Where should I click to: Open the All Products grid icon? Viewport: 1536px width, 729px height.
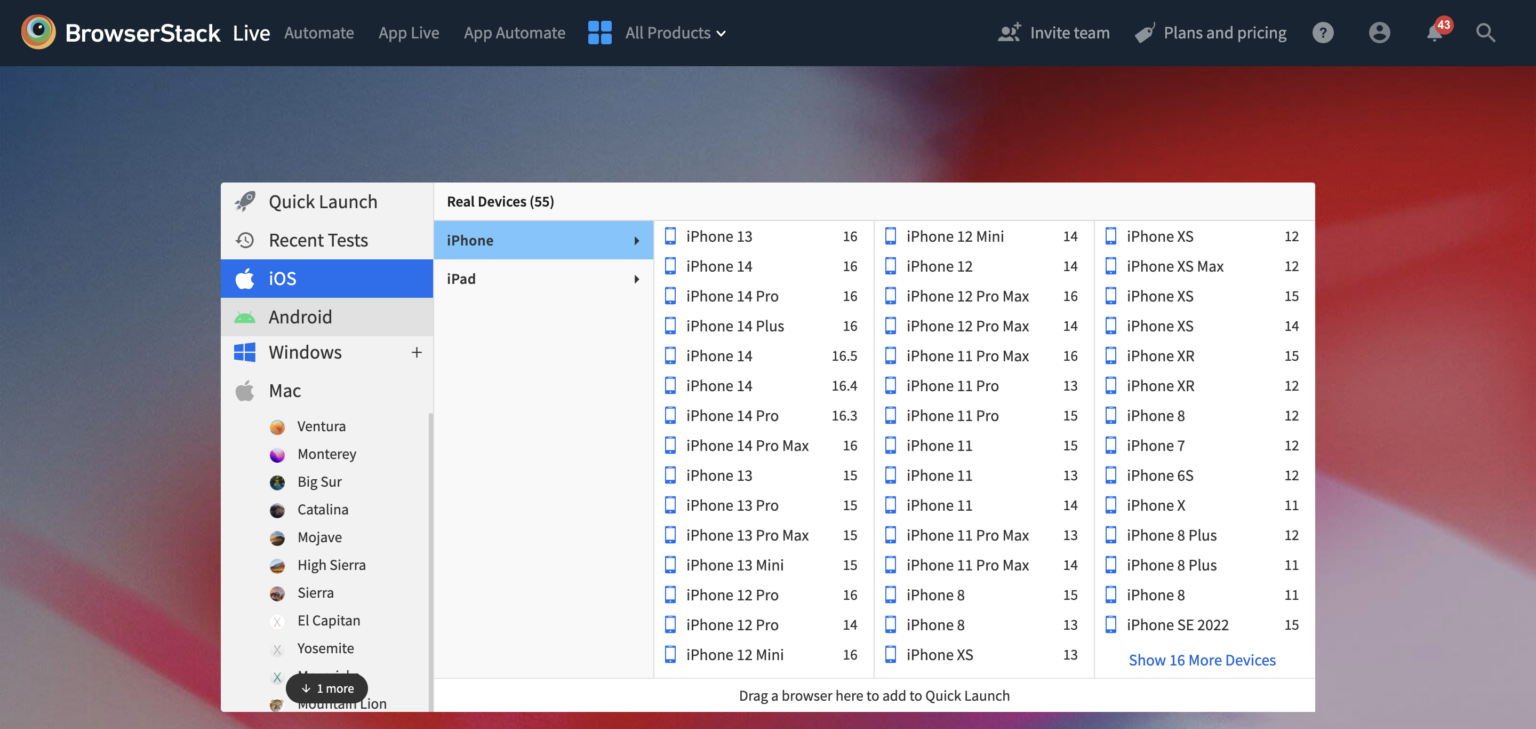(x=599, y=32)
